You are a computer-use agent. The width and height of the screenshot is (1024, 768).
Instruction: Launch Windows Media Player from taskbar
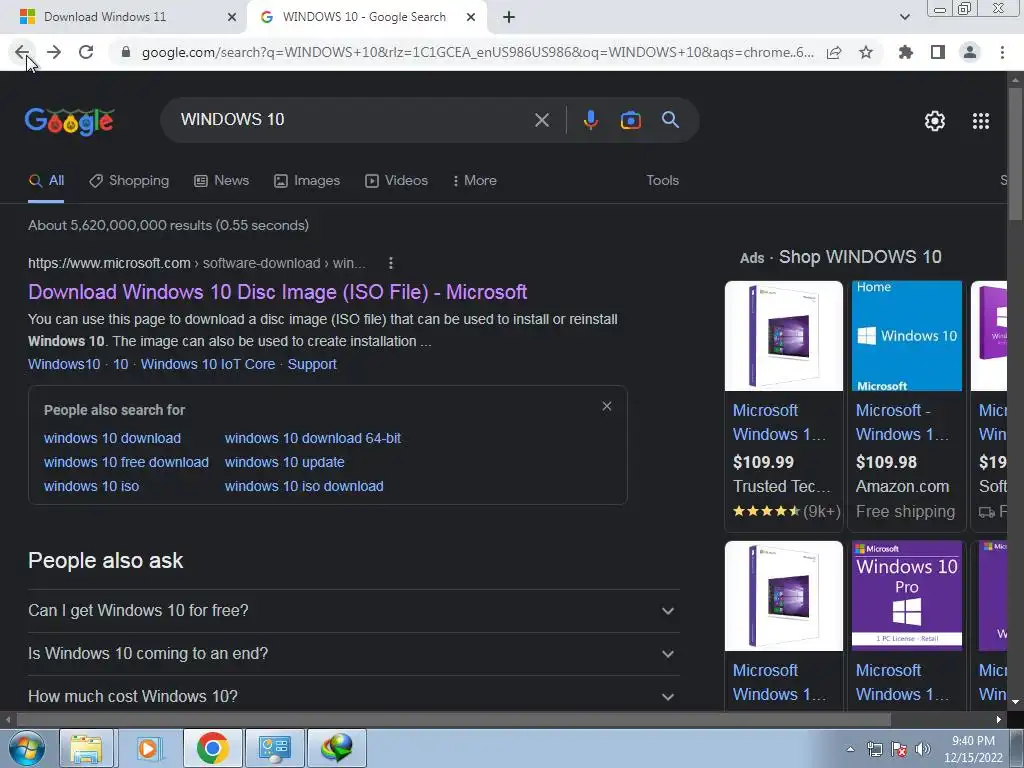tap(148, 748)
